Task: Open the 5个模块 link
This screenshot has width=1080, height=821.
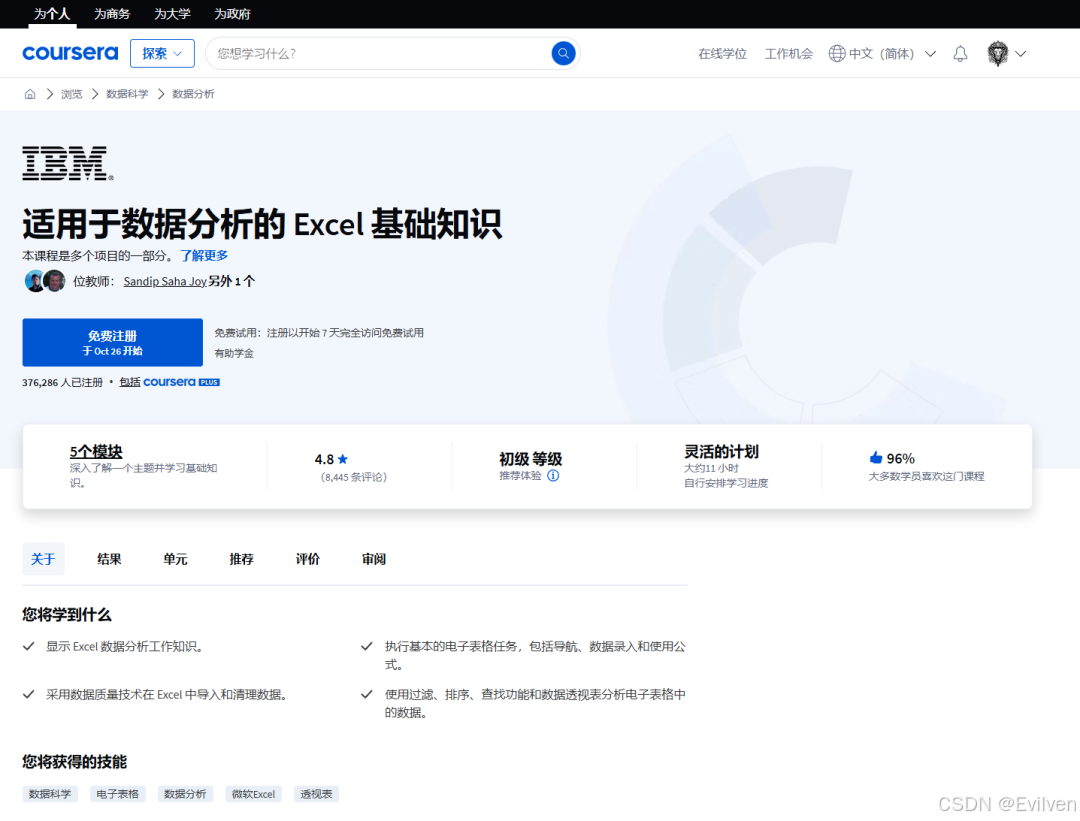Action: tap(96, 451)
